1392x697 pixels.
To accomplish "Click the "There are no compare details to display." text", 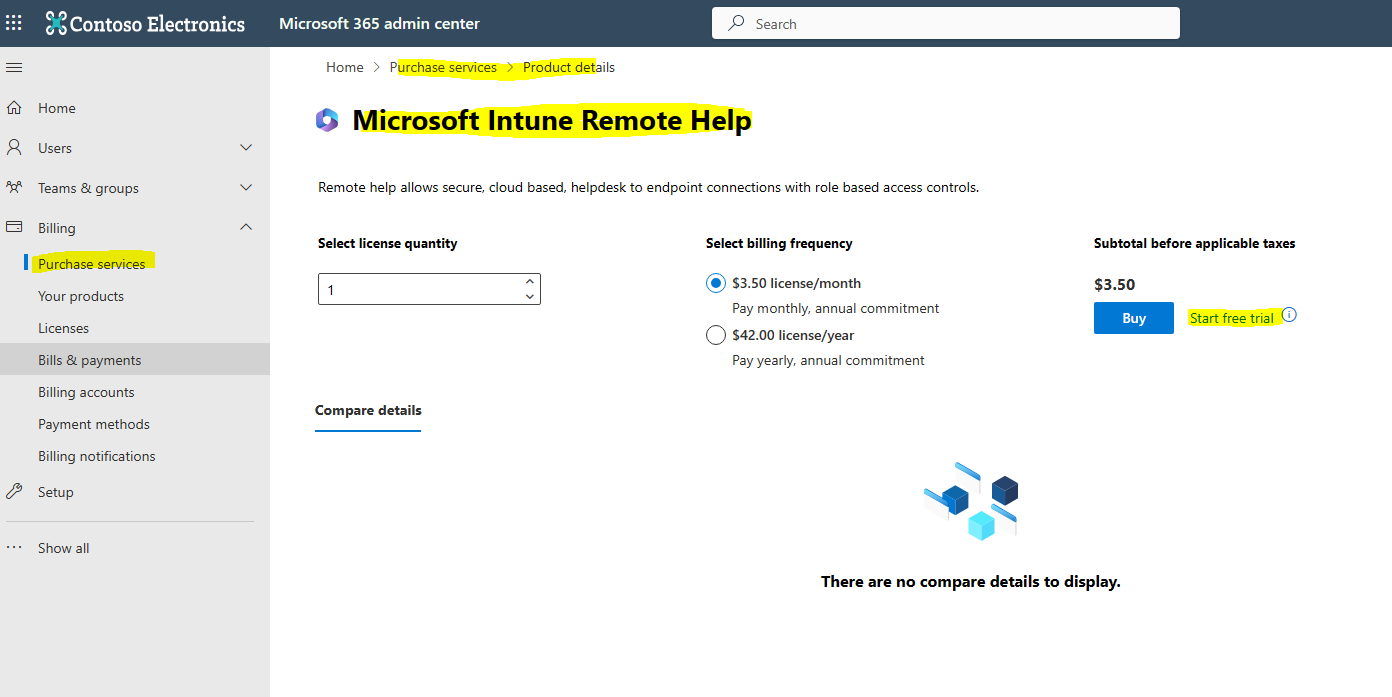I will (x=970, y=581).
